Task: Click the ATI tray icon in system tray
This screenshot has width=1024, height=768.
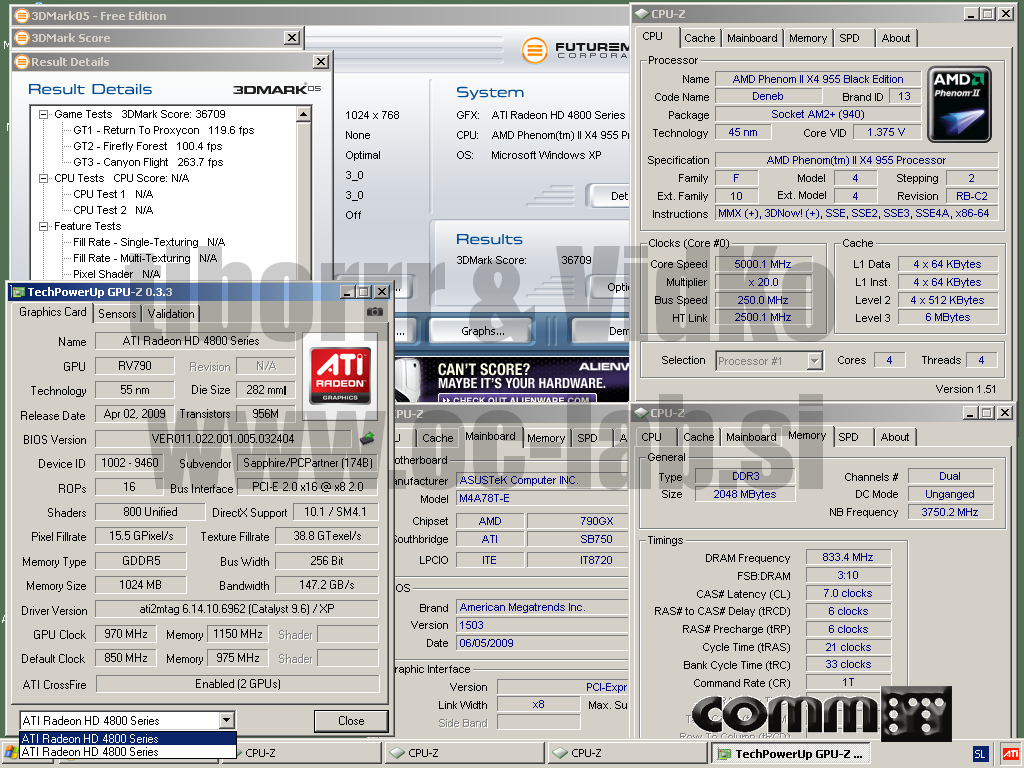Action: pyautogui.click(x=1009, y=754)
